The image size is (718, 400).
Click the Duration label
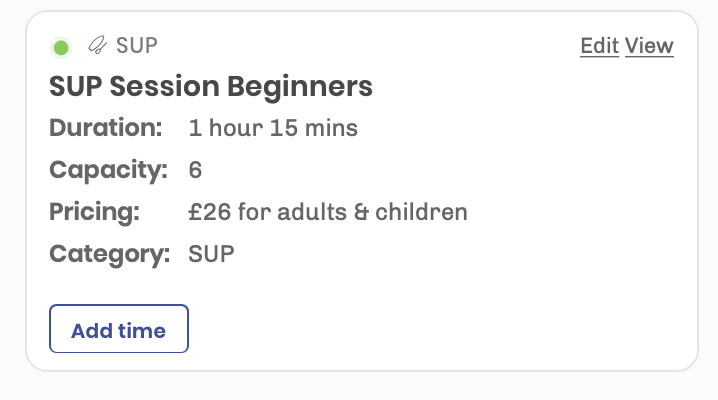click(x=106, y=127)
